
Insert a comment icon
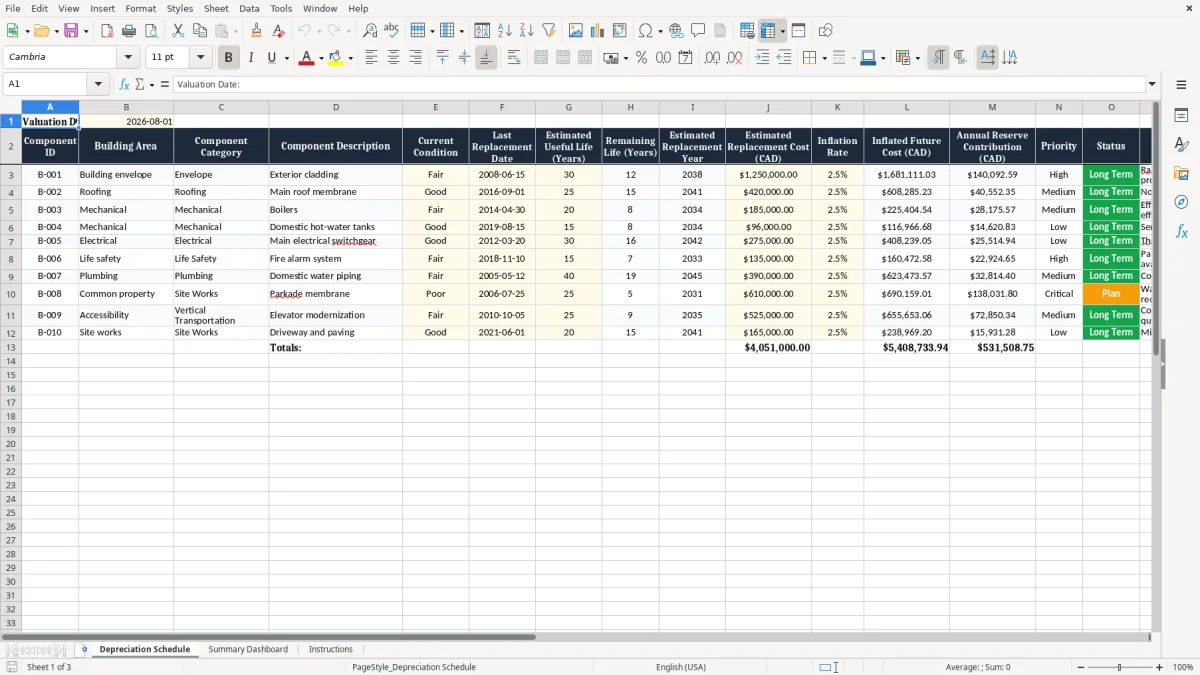click(698, 31)
